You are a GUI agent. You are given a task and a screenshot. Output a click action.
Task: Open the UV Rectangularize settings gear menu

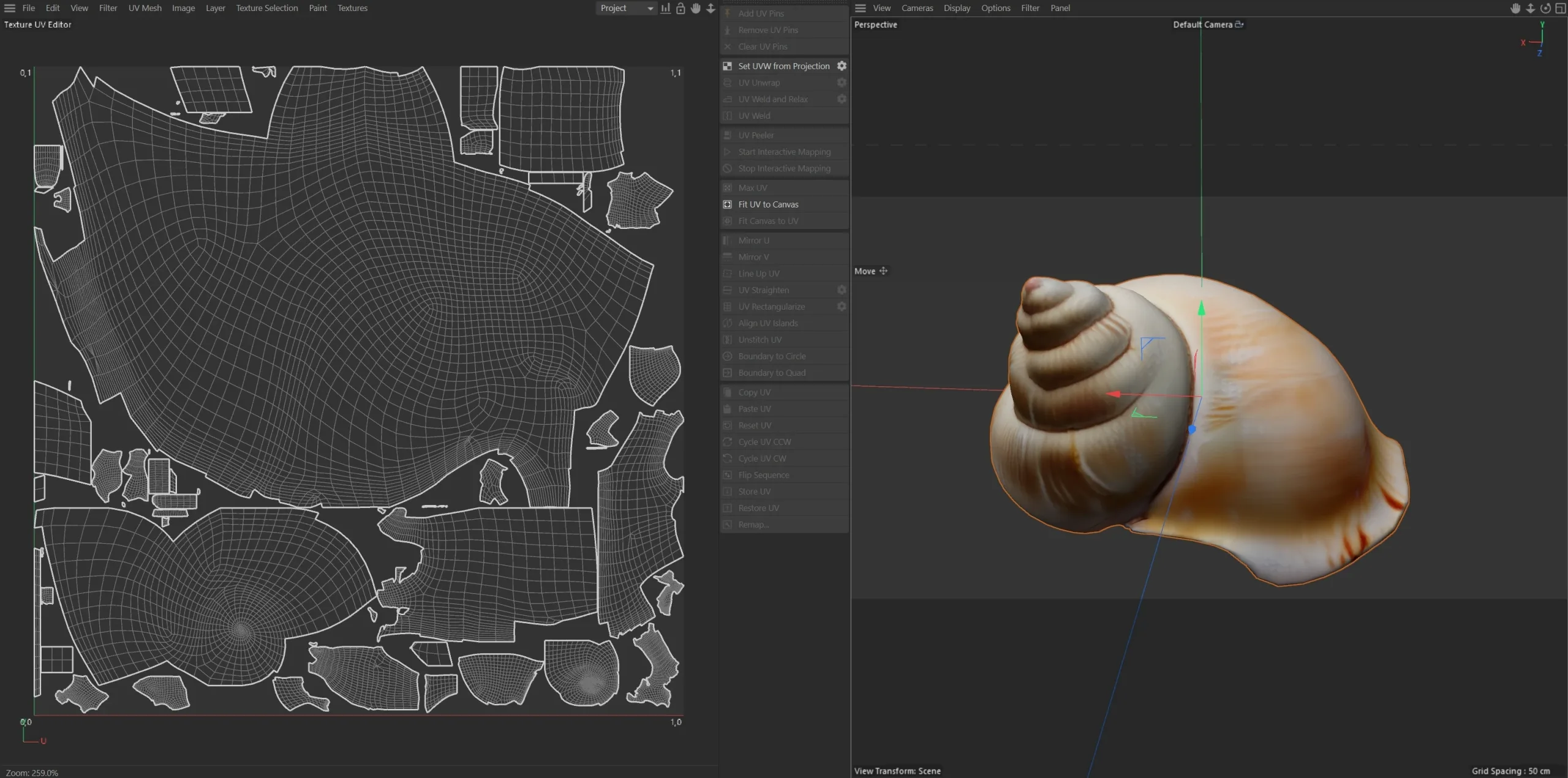tap(842, 307)
